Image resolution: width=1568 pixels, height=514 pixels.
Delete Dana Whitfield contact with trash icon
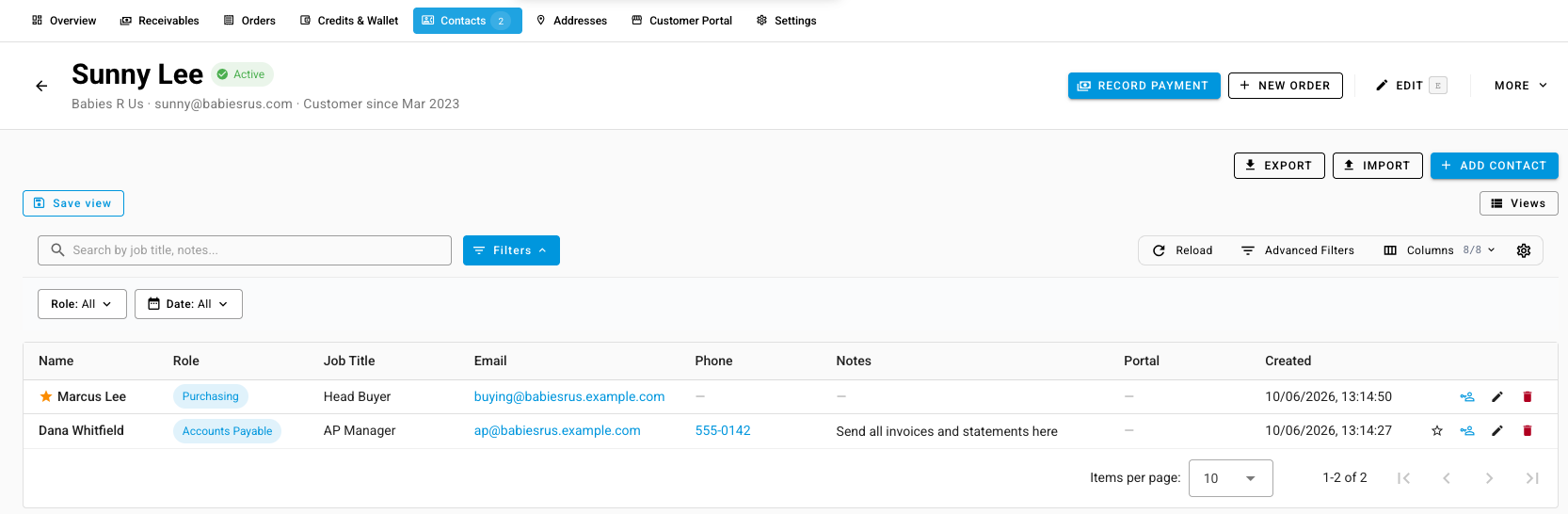click(x=1528, y=431)
